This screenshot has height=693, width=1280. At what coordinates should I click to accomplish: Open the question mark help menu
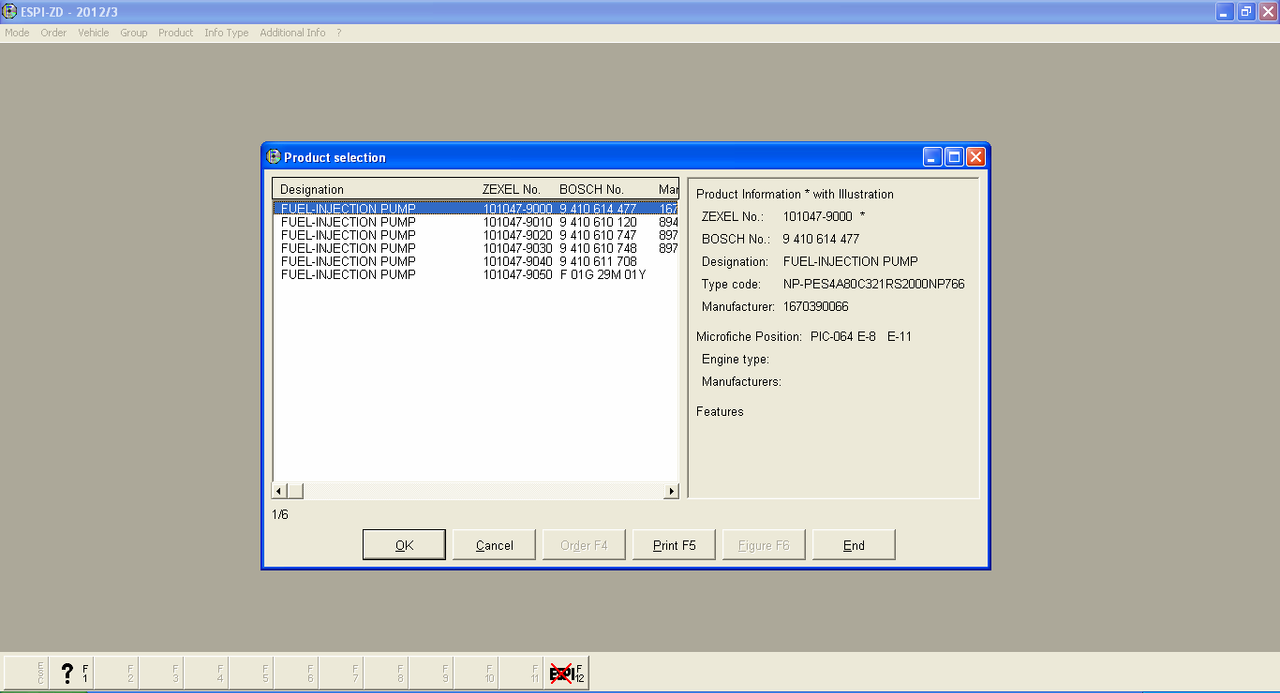coord(339,33)
